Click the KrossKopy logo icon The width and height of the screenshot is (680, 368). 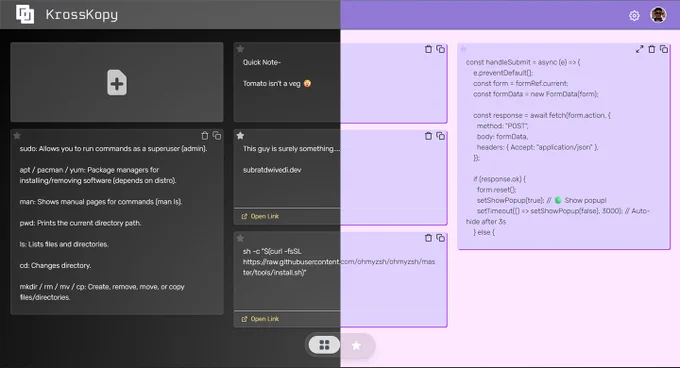tap(25, 14)
